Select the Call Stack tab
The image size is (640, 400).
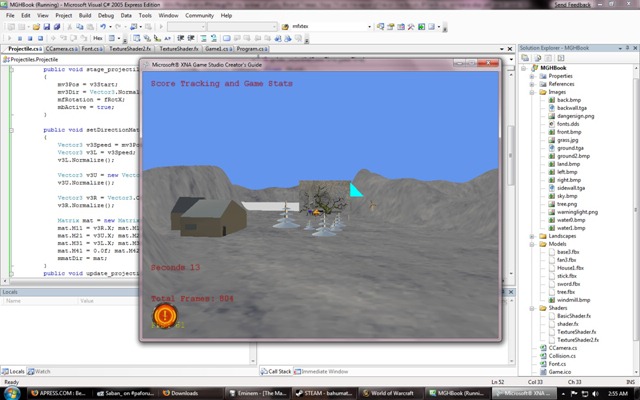click(276, 371)
